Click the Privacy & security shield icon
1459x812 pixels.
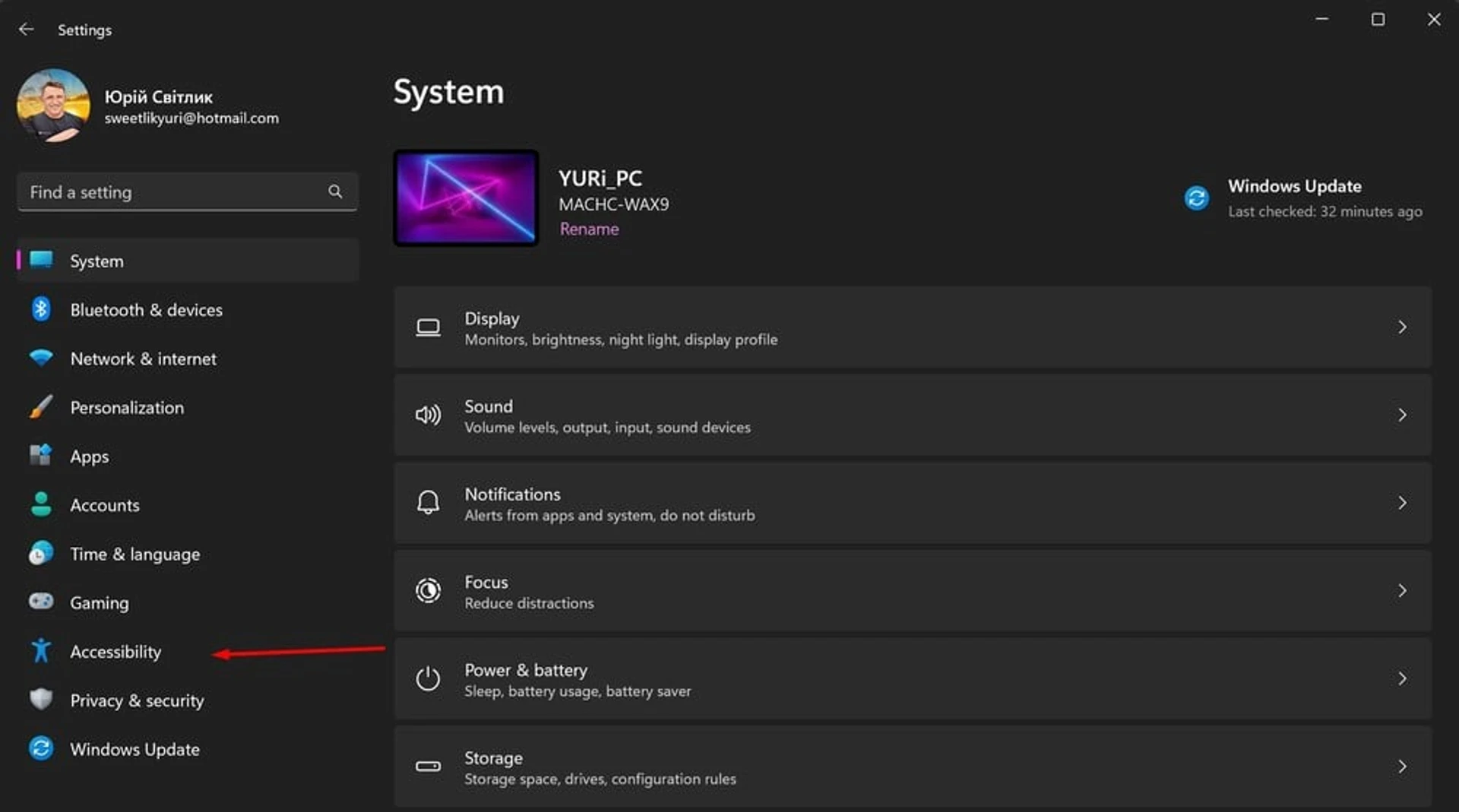41,700
